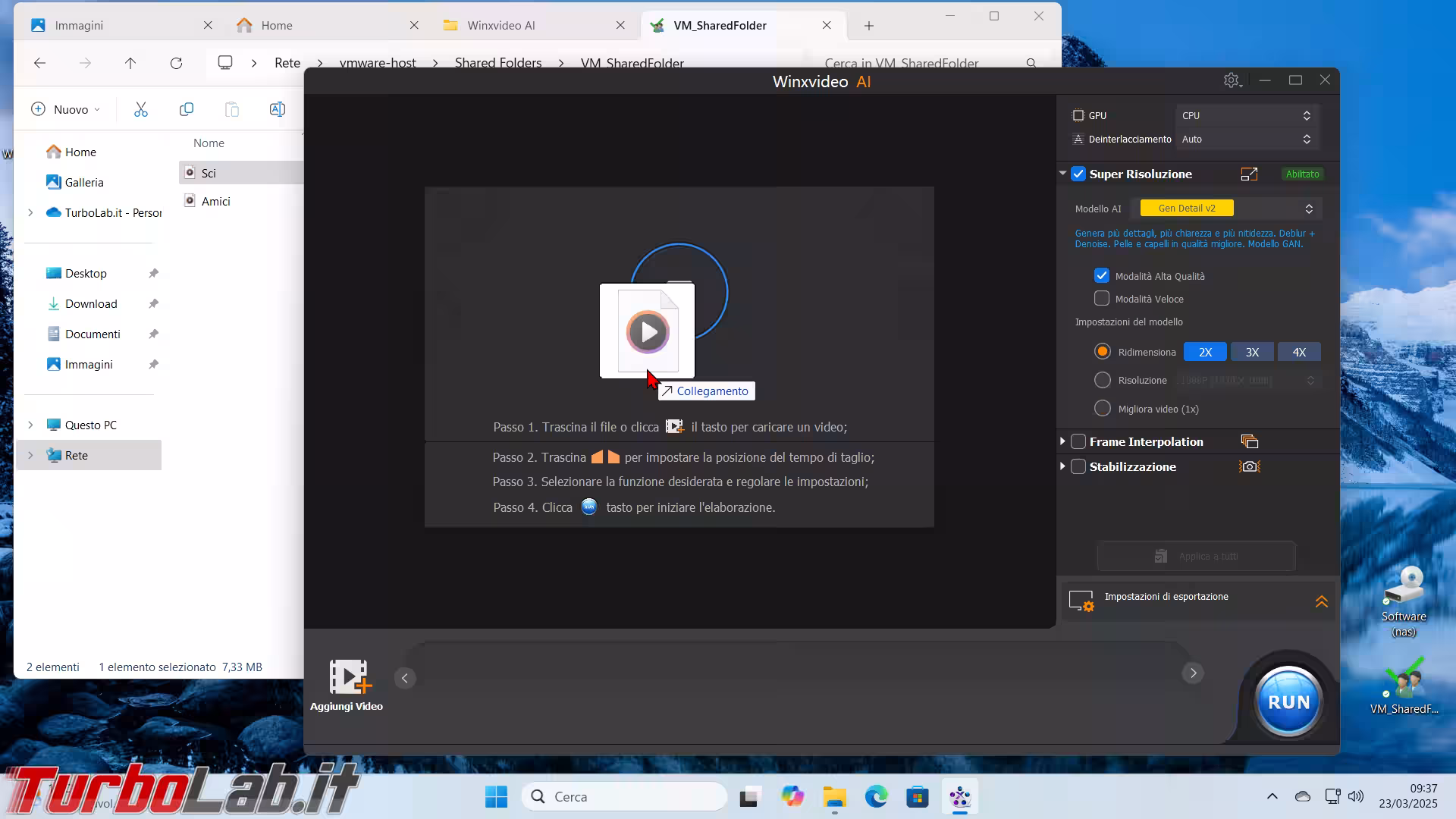Click the Super Risoluzione upscale icon
Screen dimensions: 1456x819
pyautogui.click(x=1249, y=174)
